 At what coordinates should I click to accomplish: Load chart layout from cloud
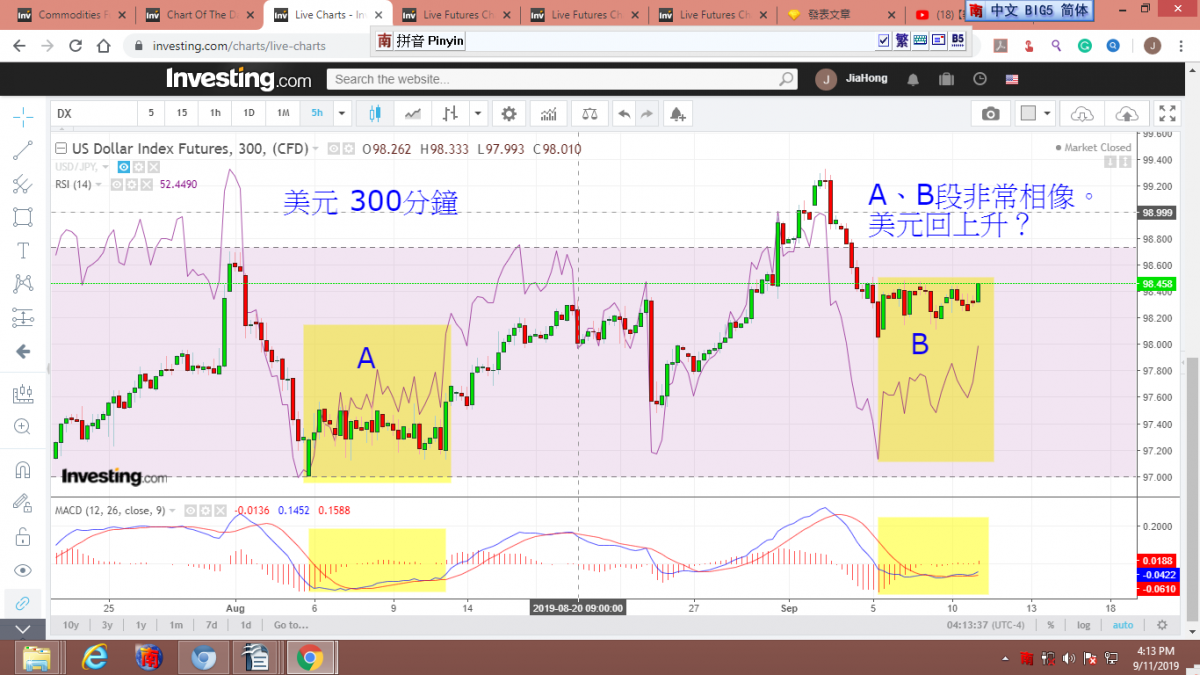[1082, 114]
